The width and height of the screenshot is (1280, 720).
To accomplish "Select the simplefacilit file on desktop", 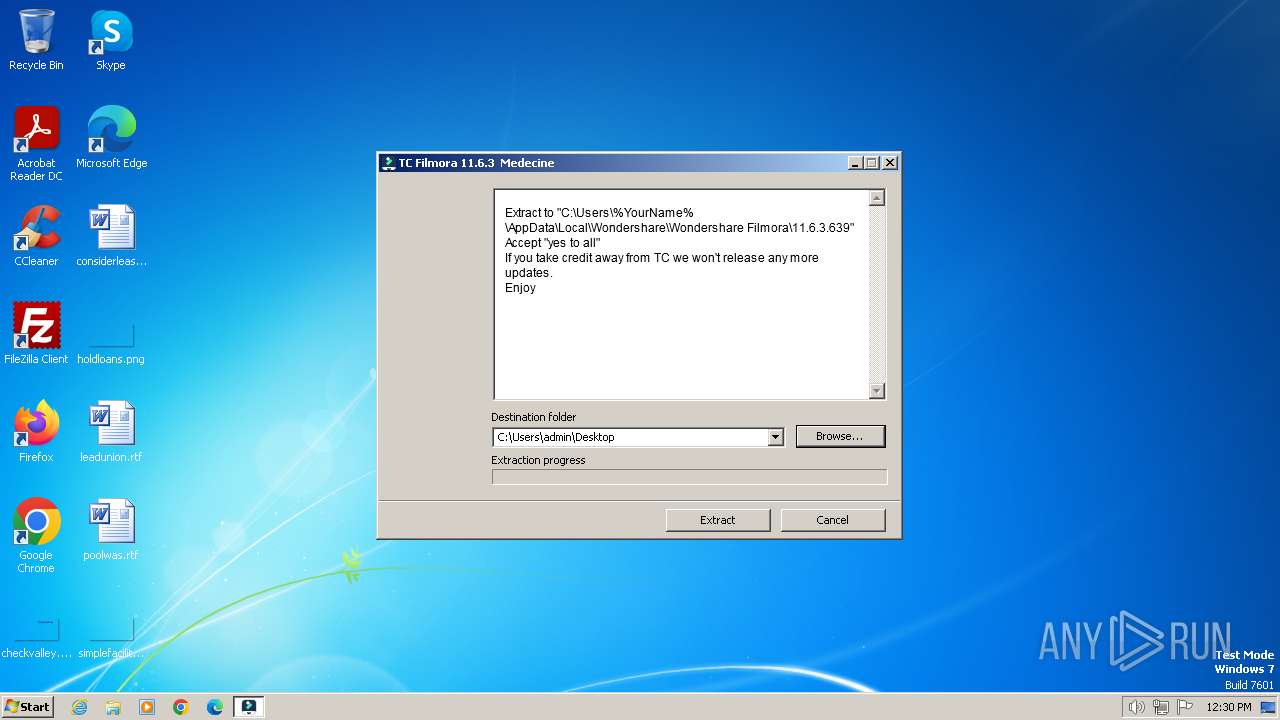I will tap(111, 639).
